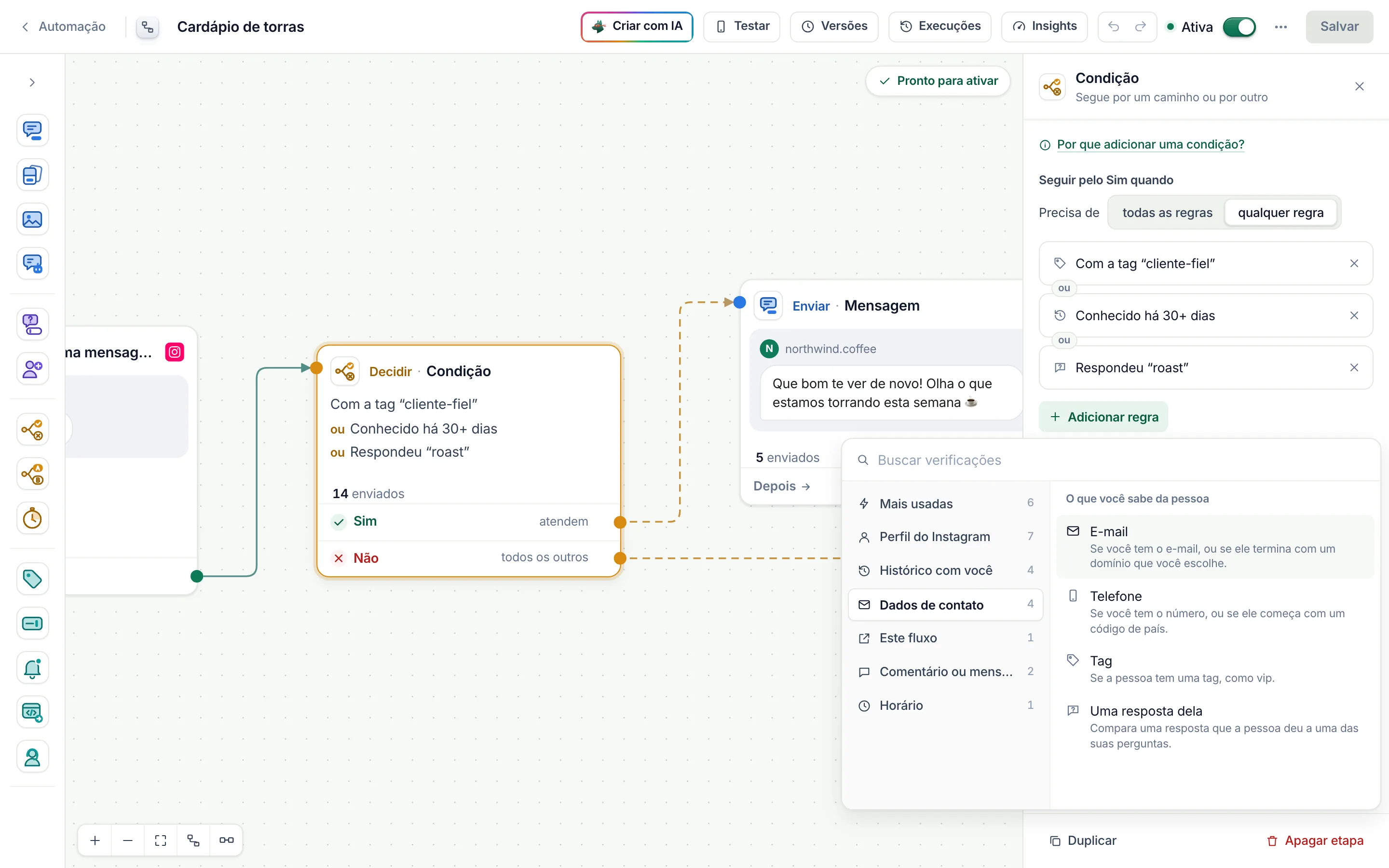Select the image step icon in sidebar
The height and width of the screenshot is (868, 1389).
(x=32, y=219)
